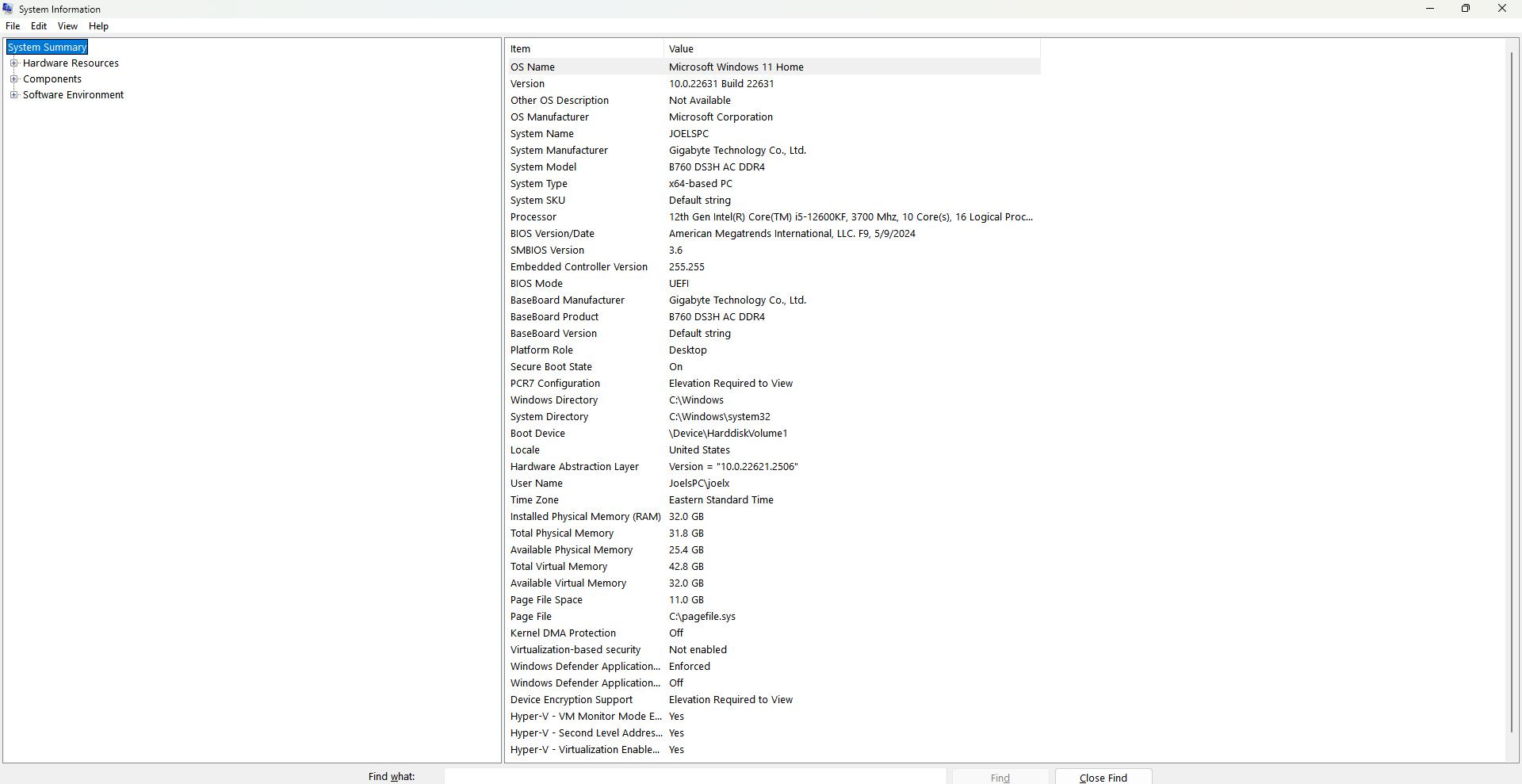This screenshot has width=1522, height=784.
Task: Click the Item column header
Action: [584, 49]
